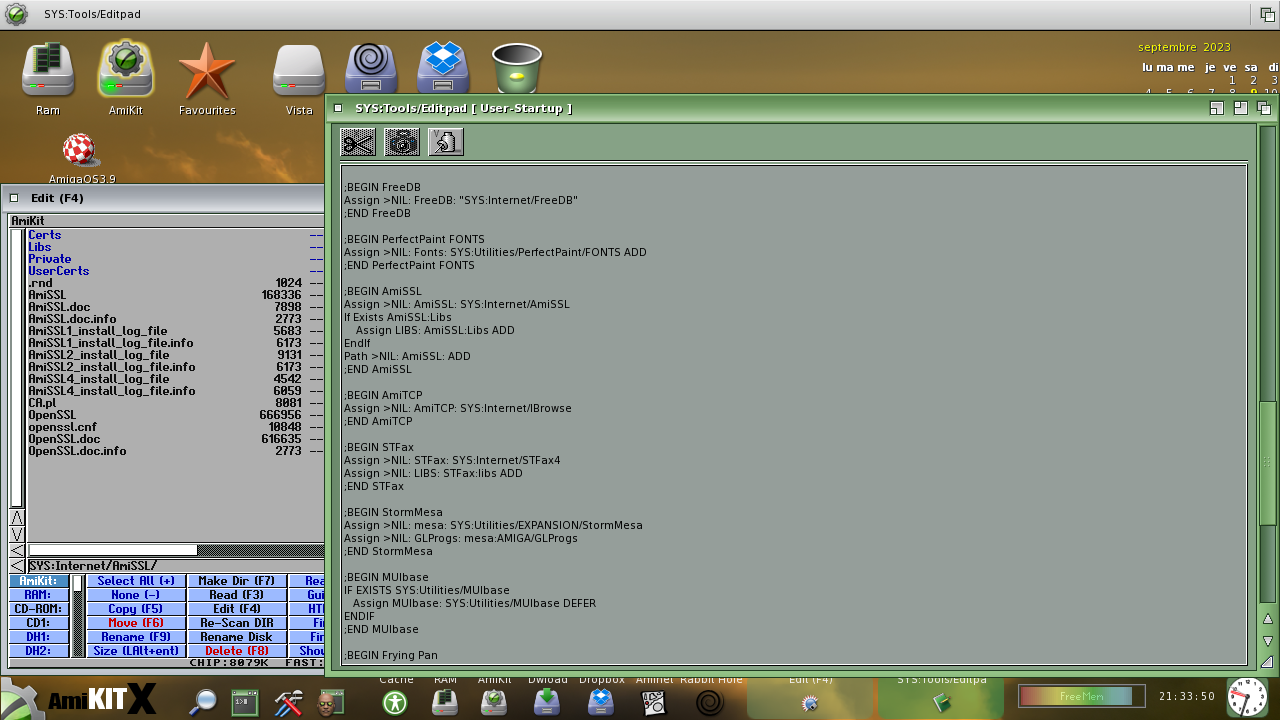Viewport: 1280px width, 720px height.
Task: Click the Copy (F5) button
Action: (x=136, y=609)
